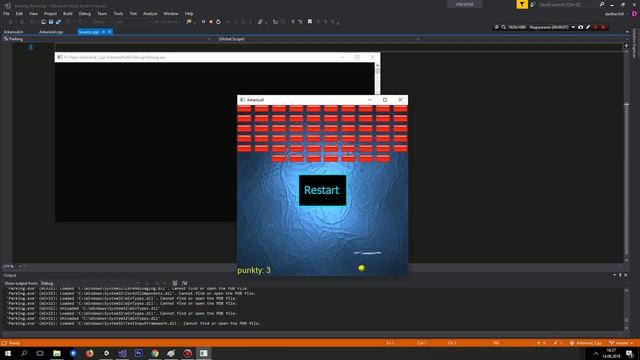Viewport: 640px width, 360px height.
Task: Open the master branch selector
Action: (x=621, y=343)
